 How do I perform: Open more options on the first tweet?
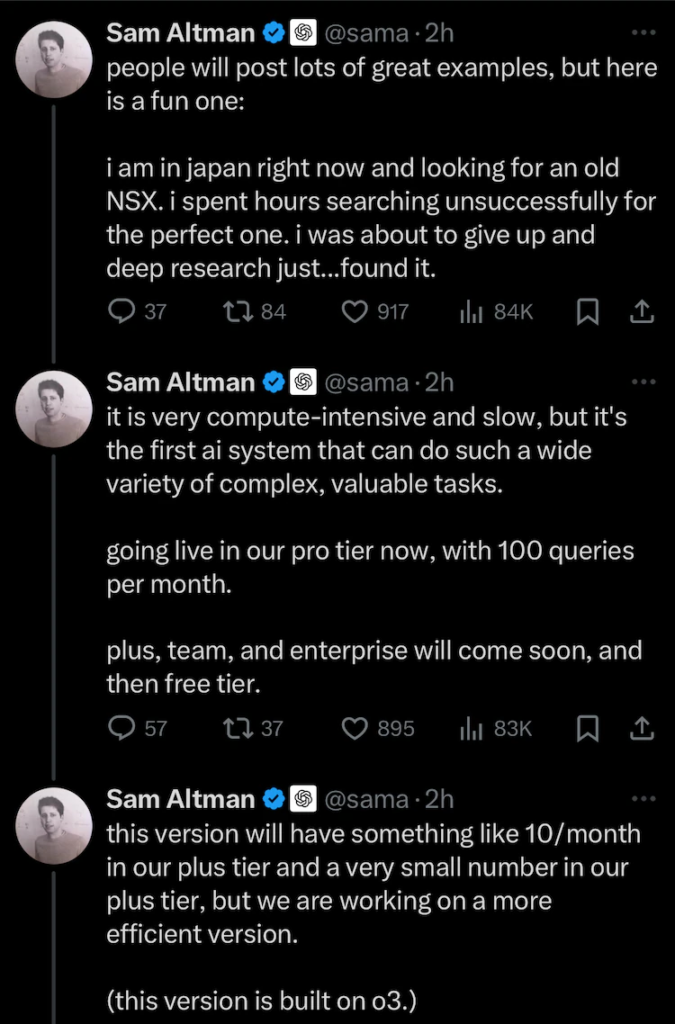point(643,33)
